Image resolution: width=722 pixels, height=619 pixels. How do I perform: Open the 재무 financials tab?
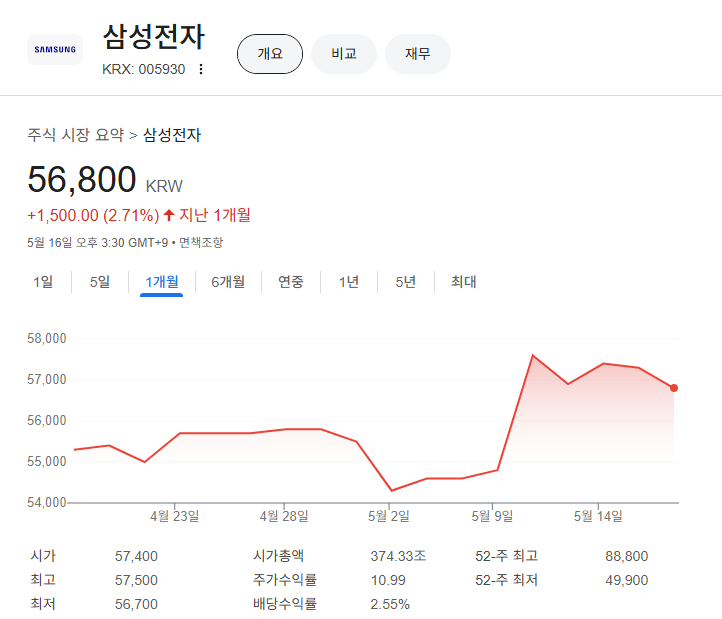pos(418,54)
